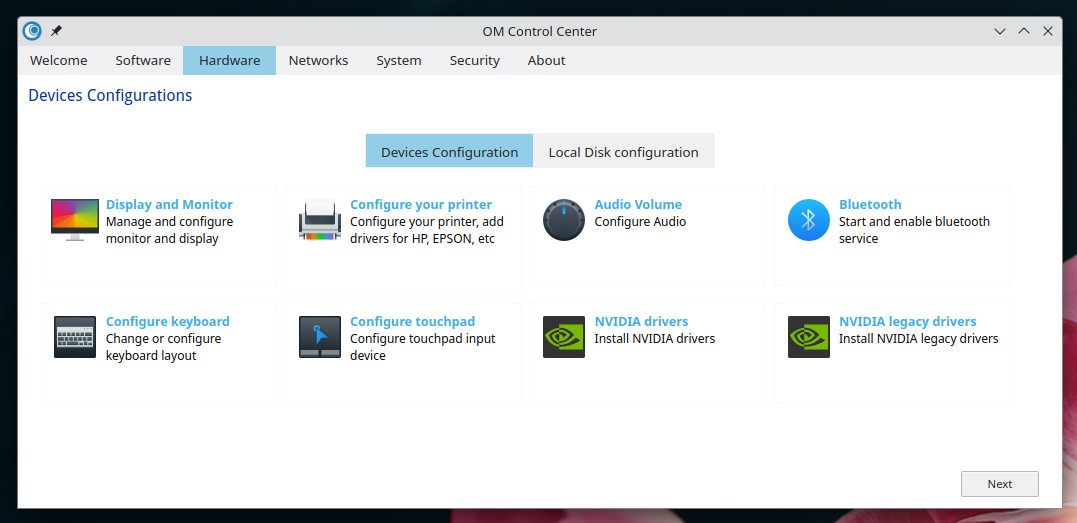Open the Configure keyboard link
This screenshot has height=523, width=1077.
click(168, 321)
